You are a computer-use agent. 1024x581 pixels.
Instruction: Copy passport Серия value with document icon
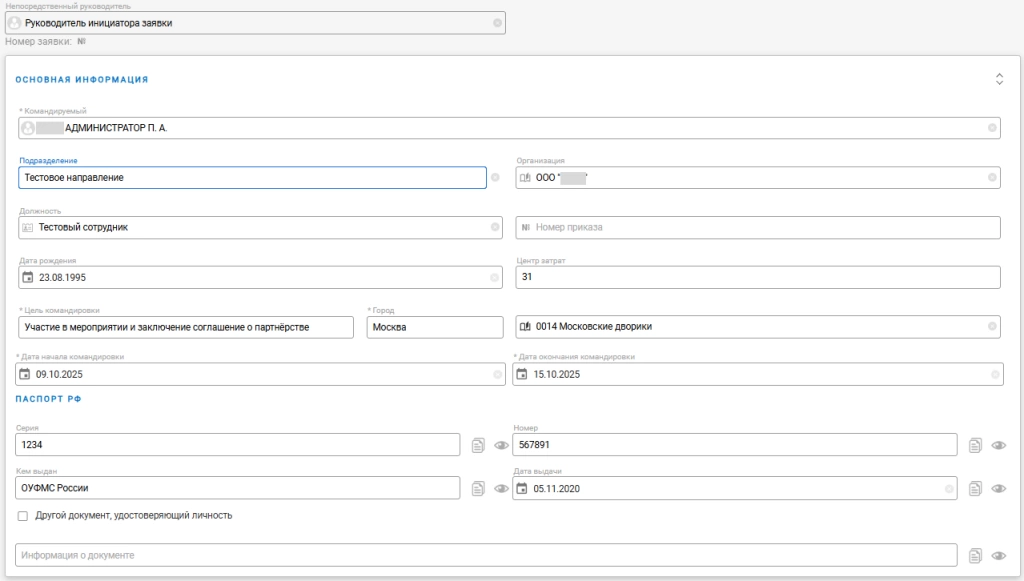tap(478, 445)
